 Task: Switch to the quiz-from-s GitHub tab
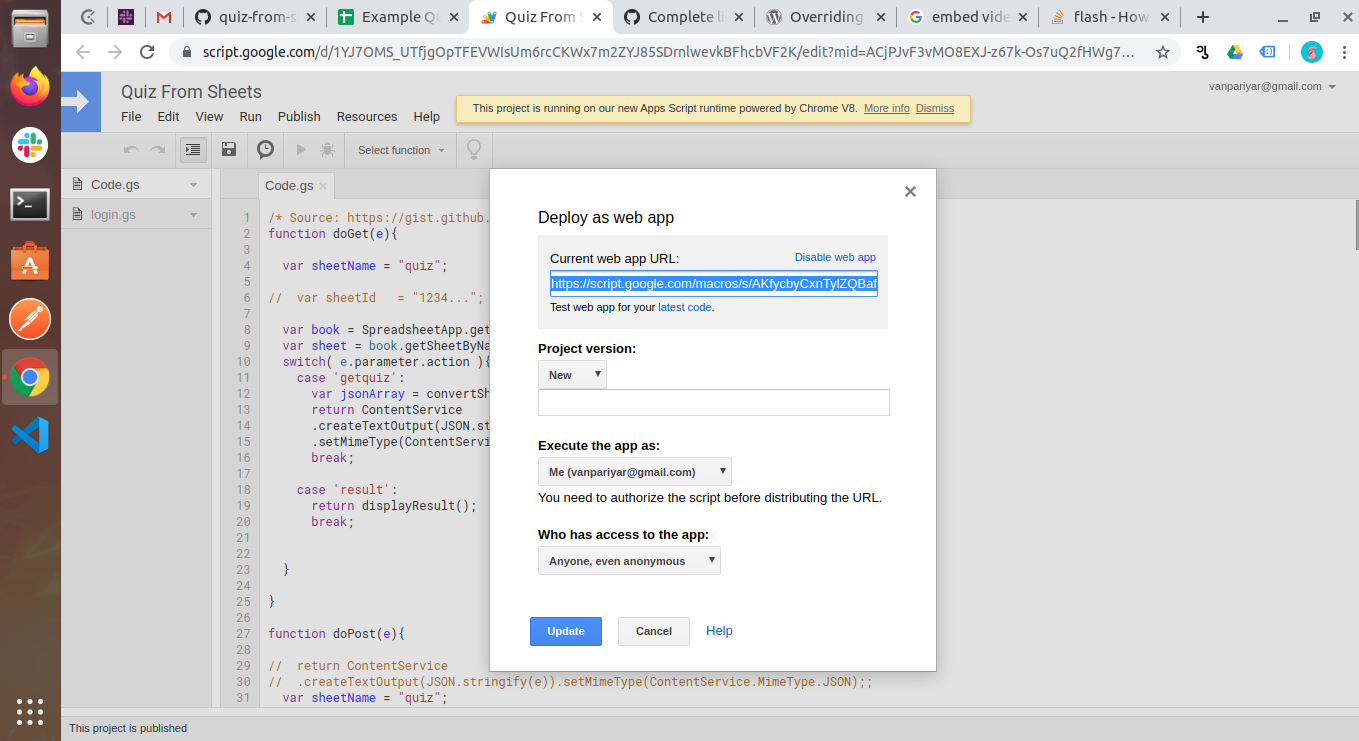coord(257,17)
